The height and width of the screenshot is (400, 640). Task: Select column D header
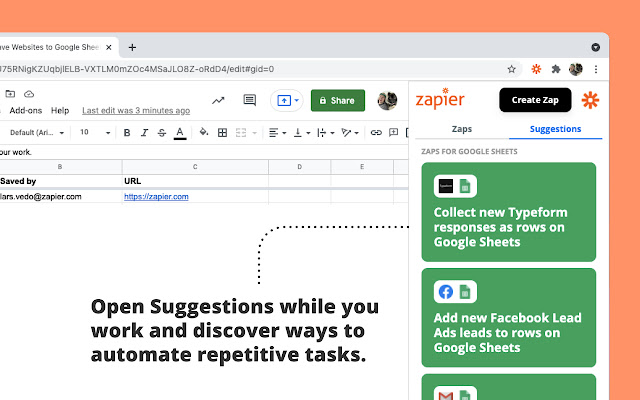click(300, 167)
